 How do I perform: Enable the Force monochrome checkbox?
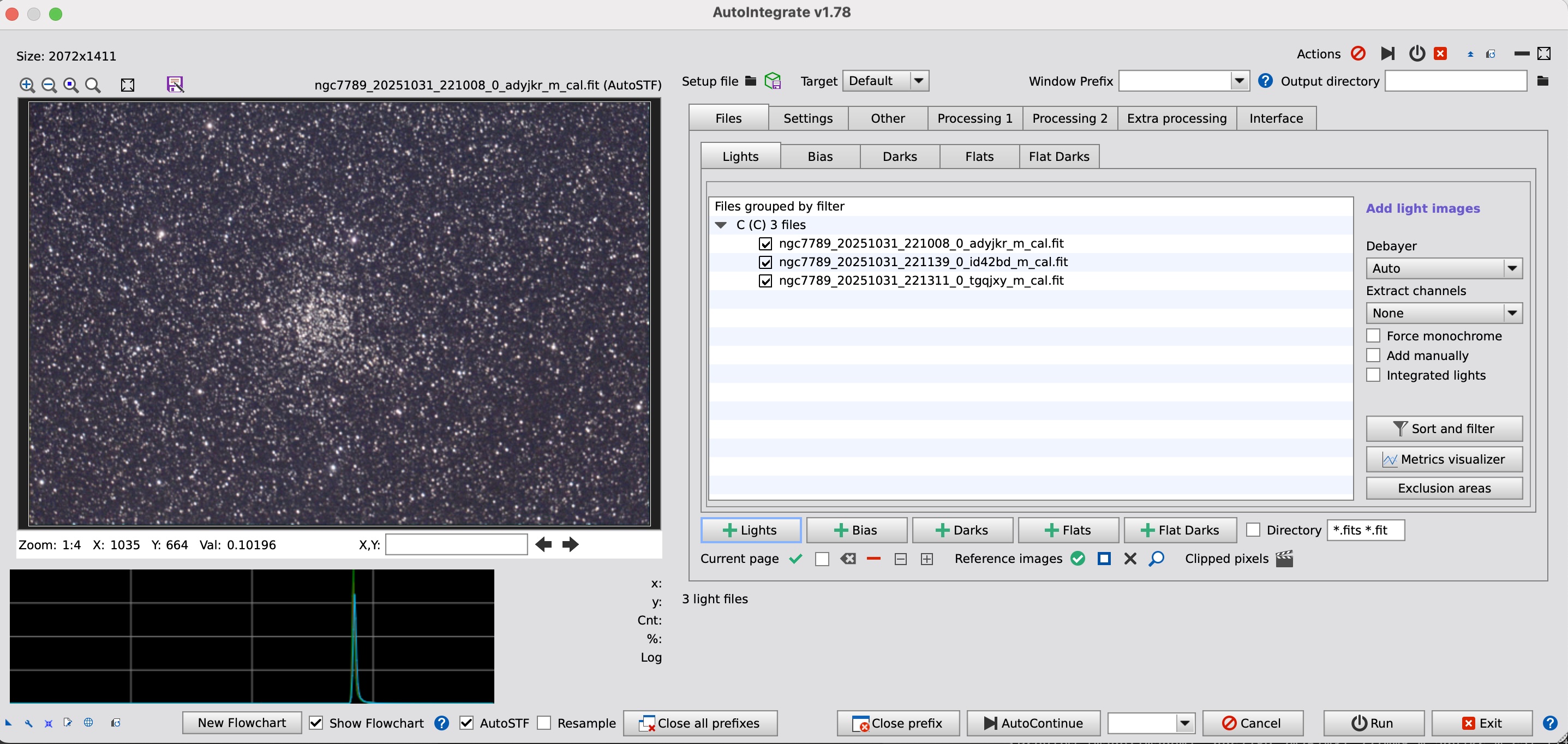(x=1374, y=335)
